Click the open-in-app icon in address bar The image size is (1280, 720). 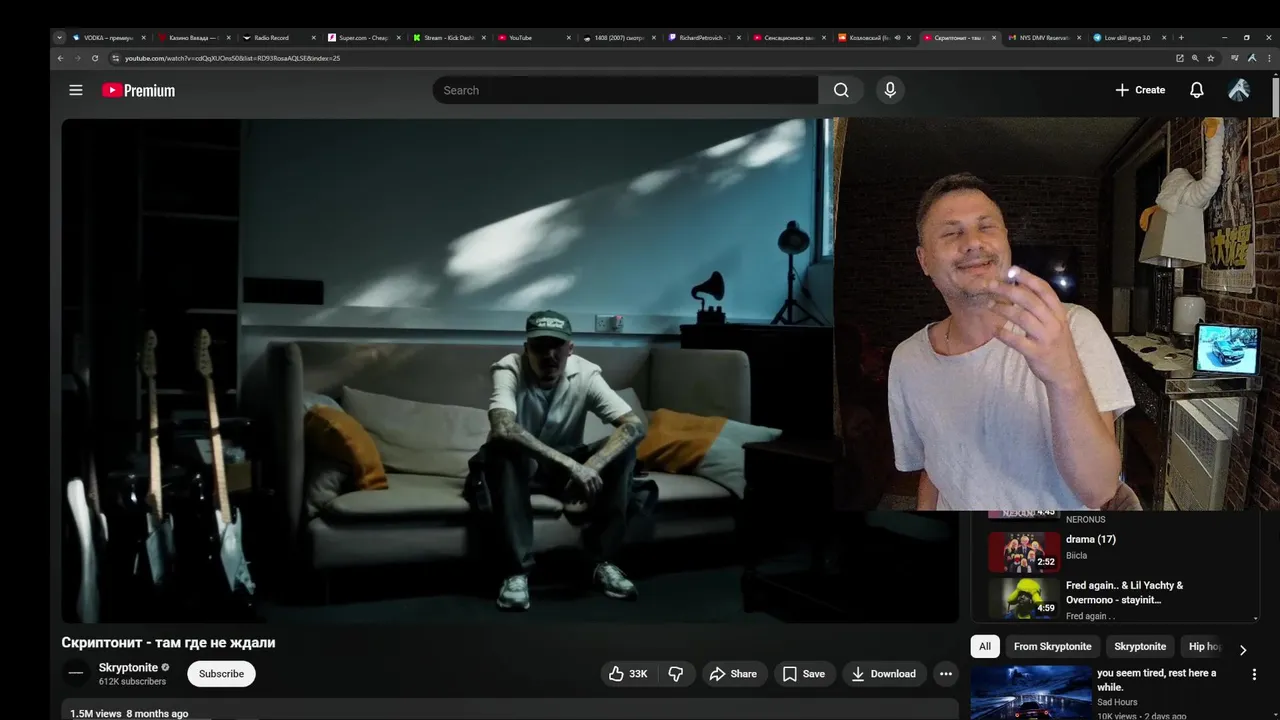point(1180,58)
